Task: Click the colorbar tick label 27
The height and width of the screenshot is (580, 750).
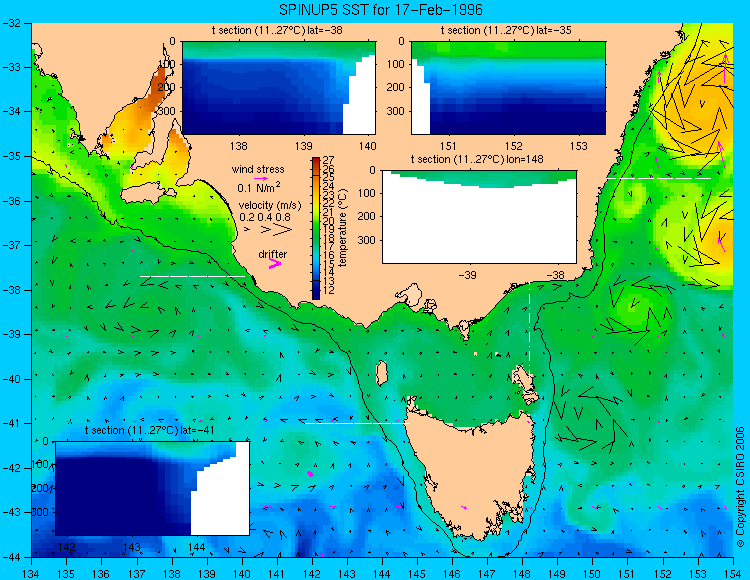Action: click(x=329, y=160)
